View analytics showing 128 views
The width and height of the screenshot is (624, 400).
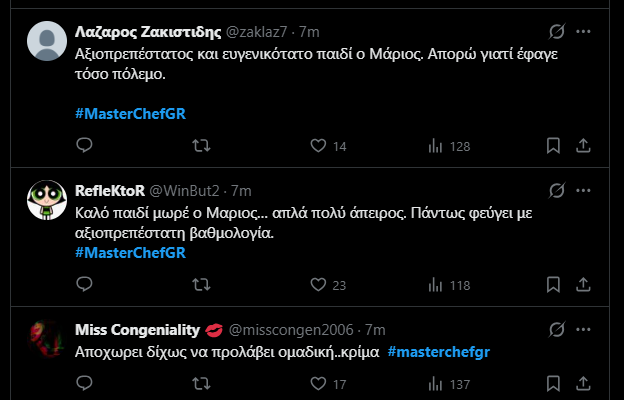click(435, 146)
